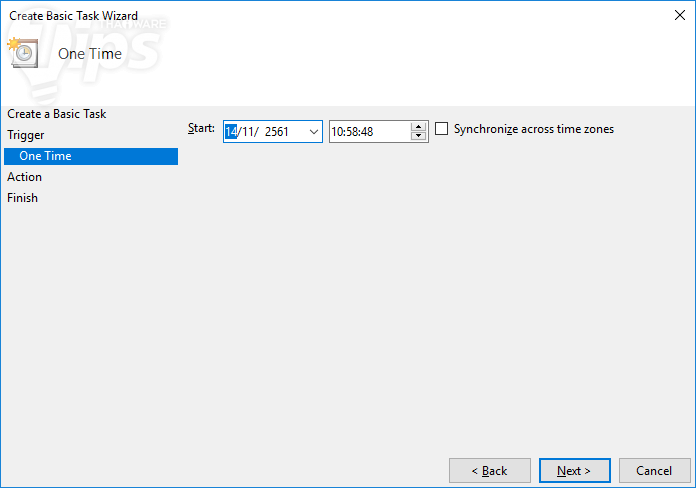Select 'Create a Basic Task' step in sidebar
Screen dimensions: 696x488
[56, 114]
